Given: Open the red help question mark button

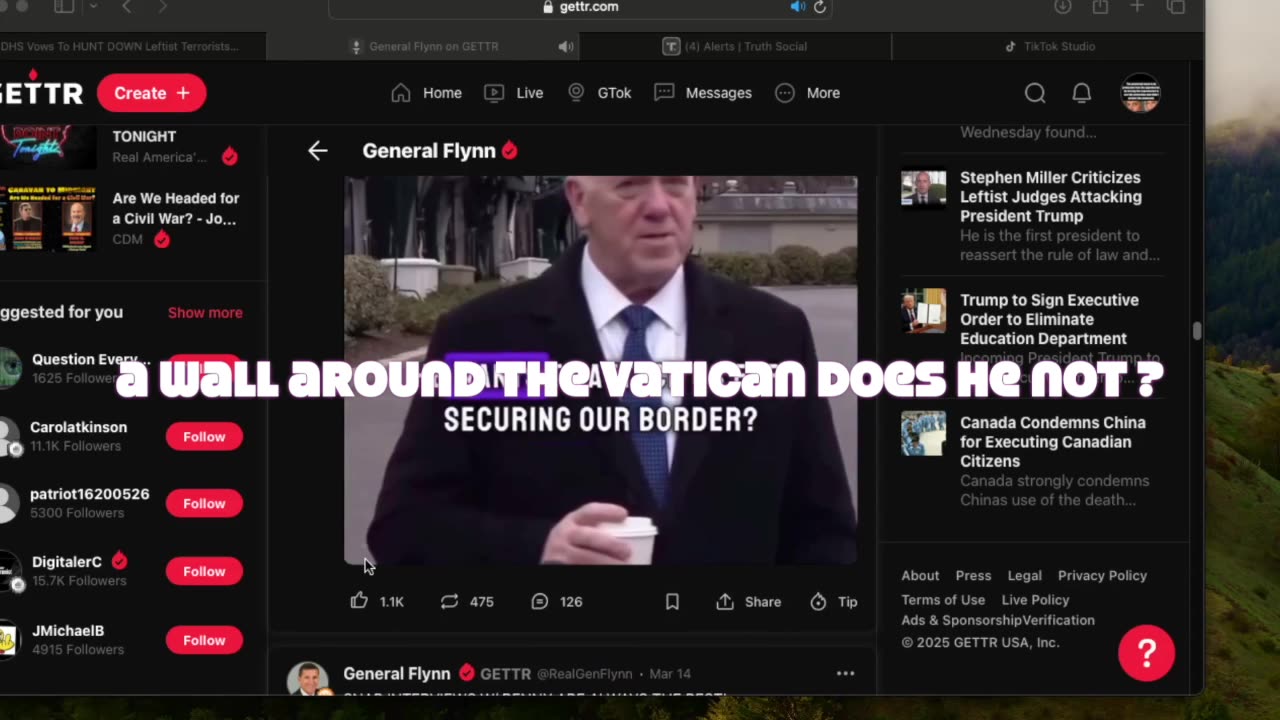Looking at the screenshot, I should (1146, 653).
